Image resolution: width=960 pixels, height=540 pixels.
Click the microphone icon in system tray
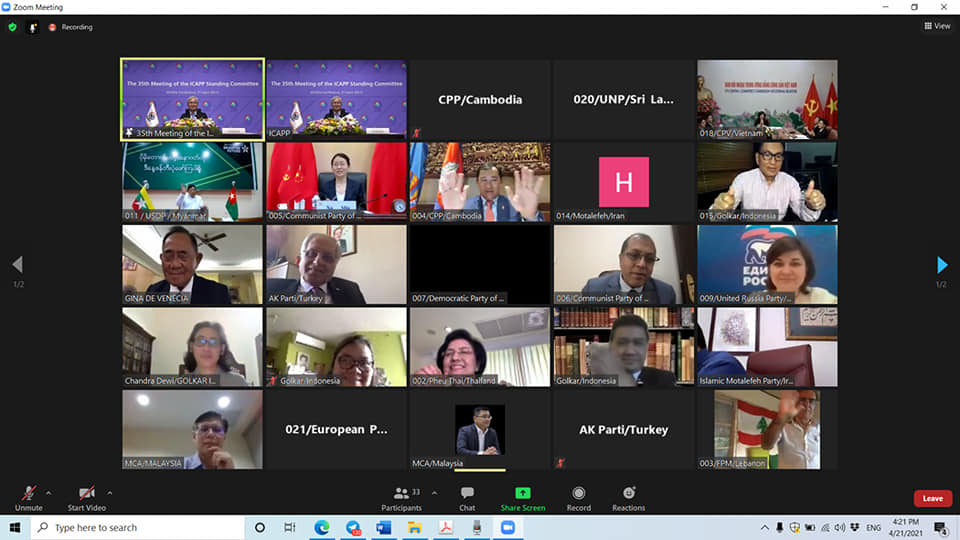point(779,527)
